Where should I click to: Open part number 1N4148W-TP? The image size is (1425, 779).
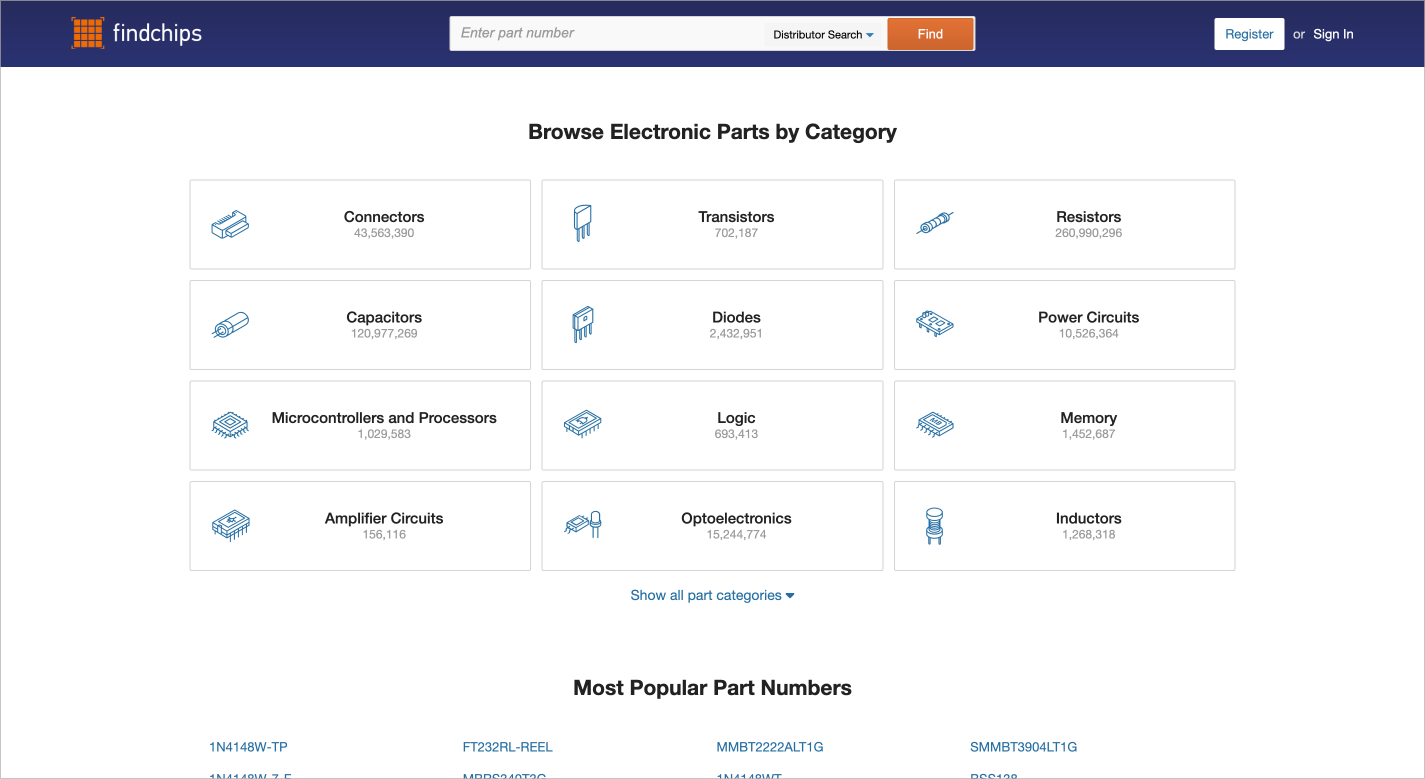[248, 747]
